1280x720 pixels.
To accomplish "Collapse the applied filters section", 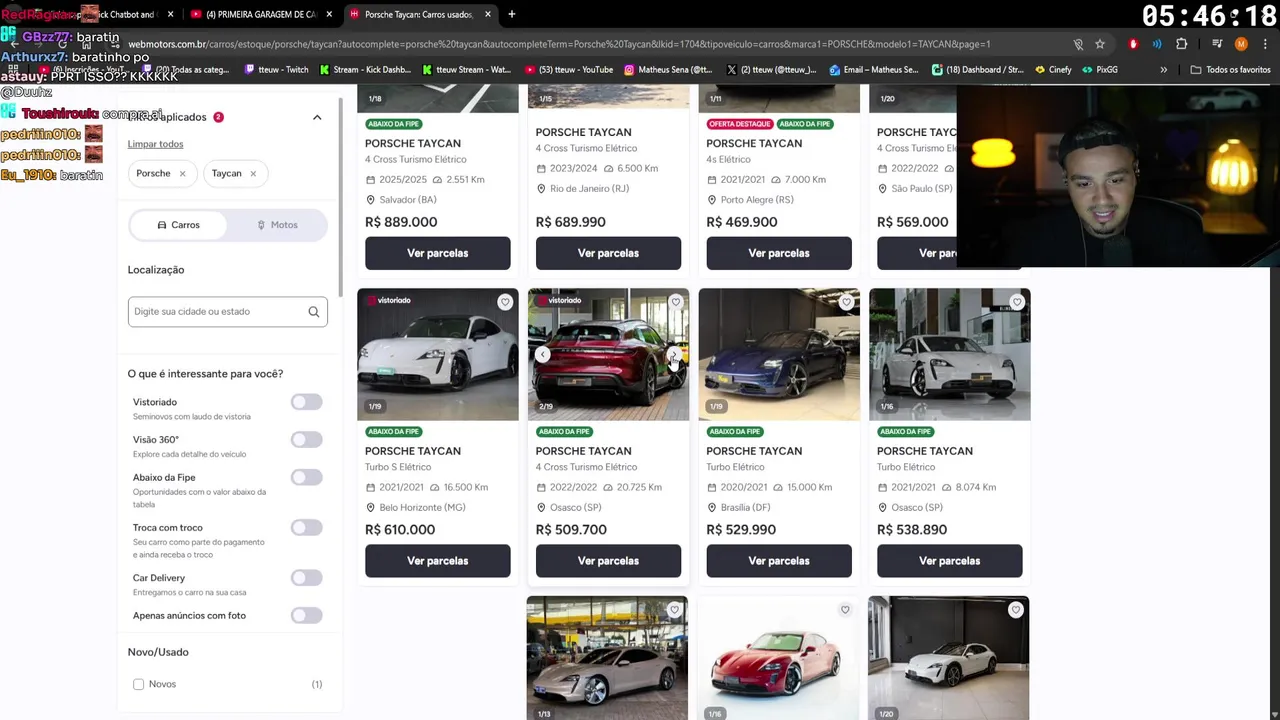I will (317, 117).
